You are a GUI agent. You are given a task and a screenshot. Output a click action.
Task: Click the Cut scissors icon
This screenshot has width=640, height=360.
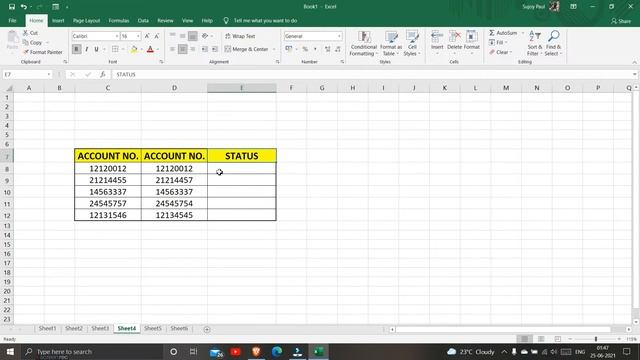26,33
